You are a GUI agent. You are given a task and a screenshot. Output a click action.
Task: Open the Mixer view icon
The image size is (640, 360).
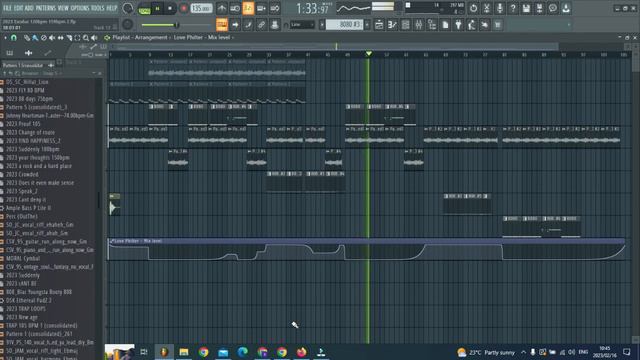419,25
